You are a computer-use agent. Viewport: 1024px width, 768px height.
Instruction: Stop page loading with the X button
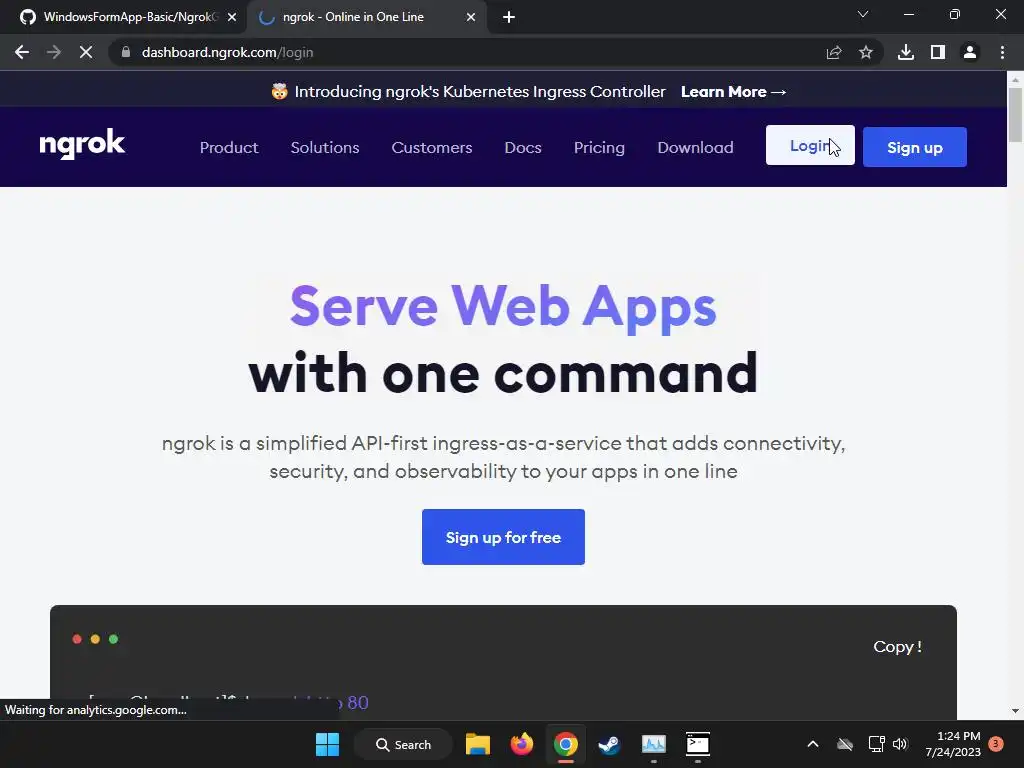(86, 52)
